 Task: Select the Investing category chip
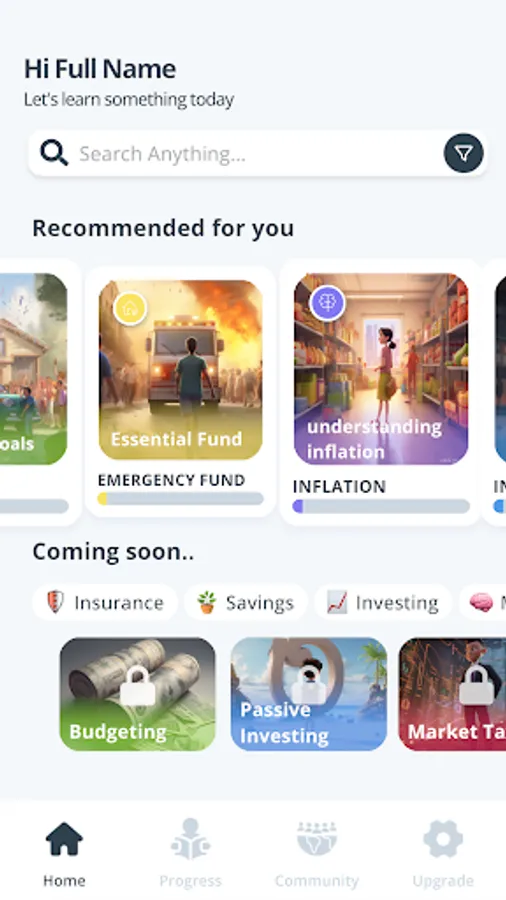383,603
